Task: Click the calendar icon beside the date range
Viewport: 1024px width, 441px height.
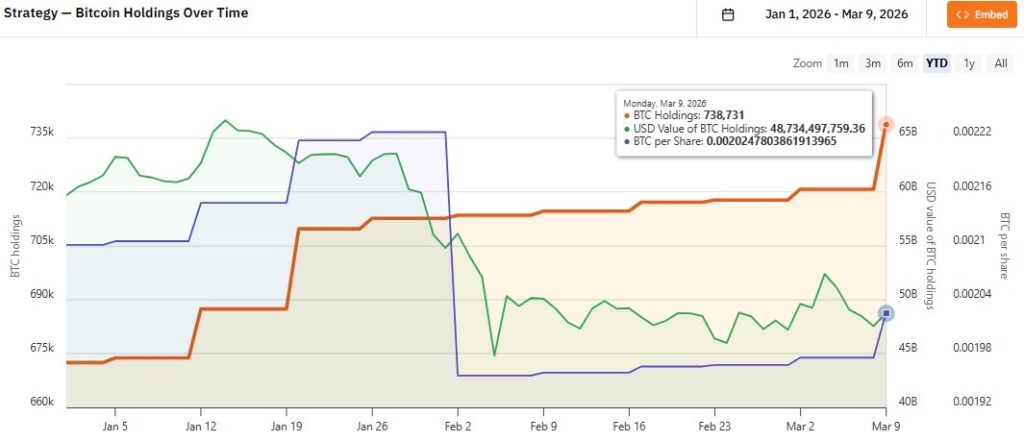Action: 728,15
